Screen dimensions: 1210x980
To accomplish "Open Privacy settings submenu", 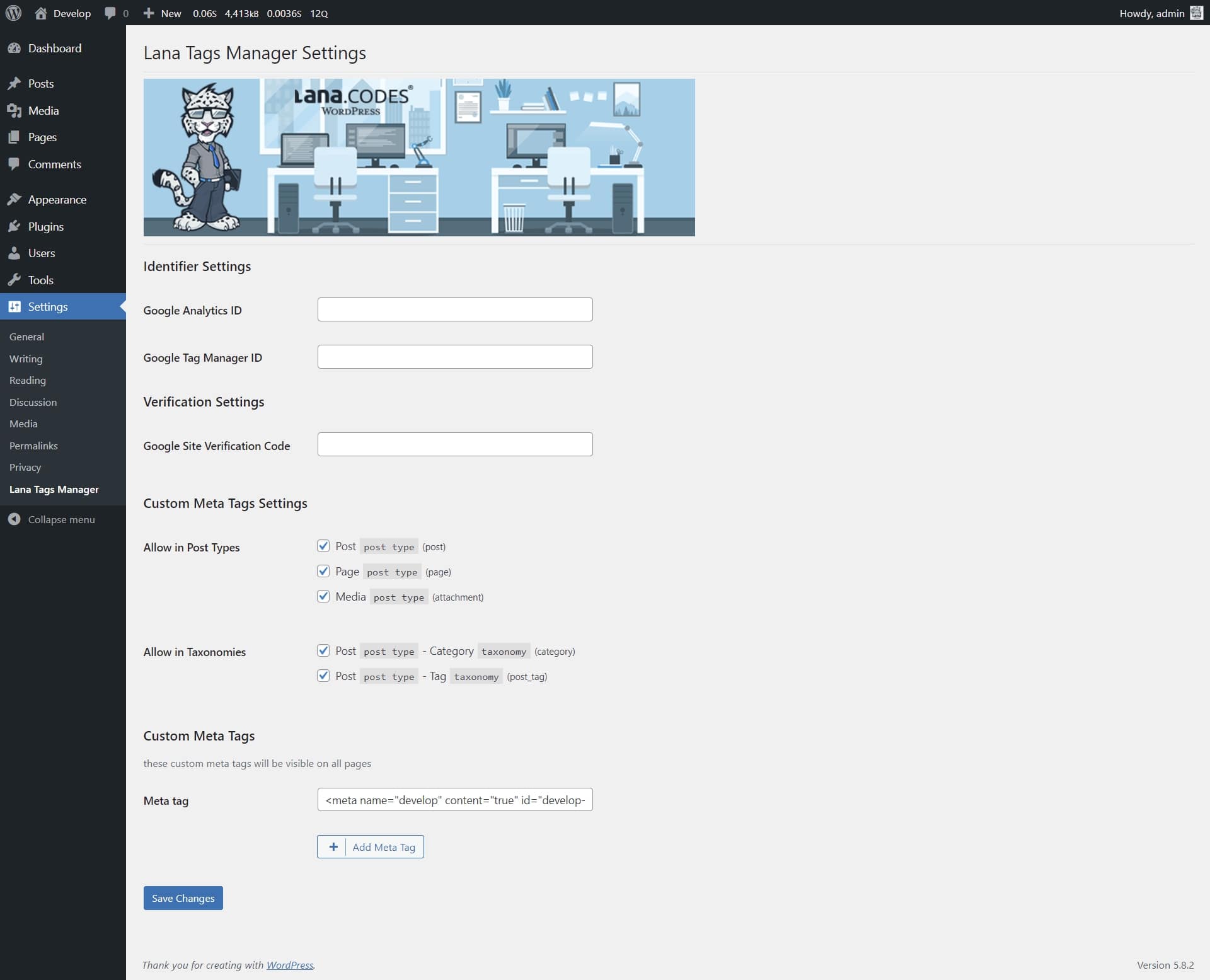I will pos(25,467).
